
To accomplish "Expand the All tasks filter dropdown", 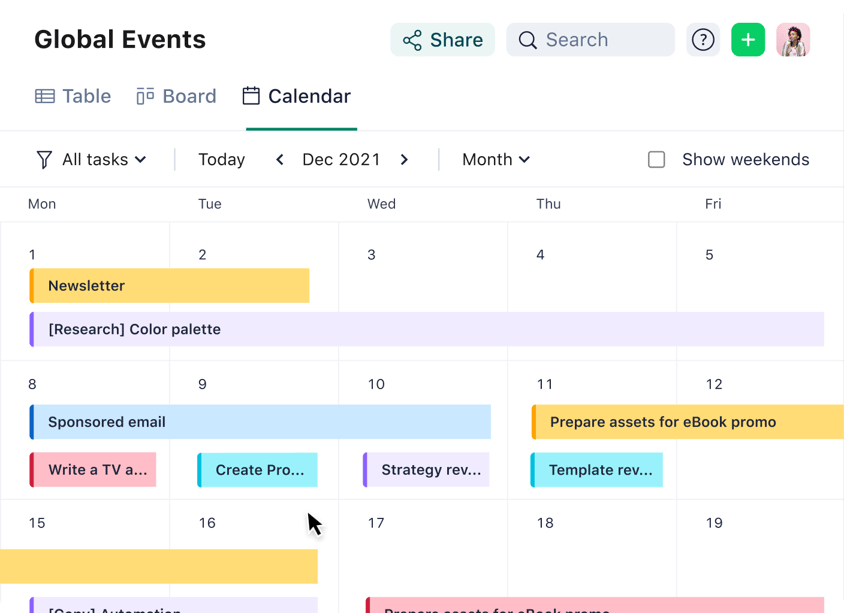I will click(104, 160).
